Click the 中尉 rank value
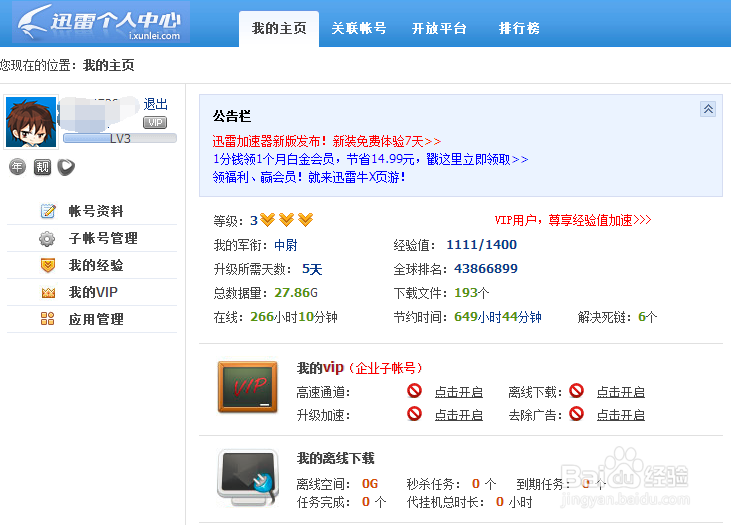 coord(285,245)
